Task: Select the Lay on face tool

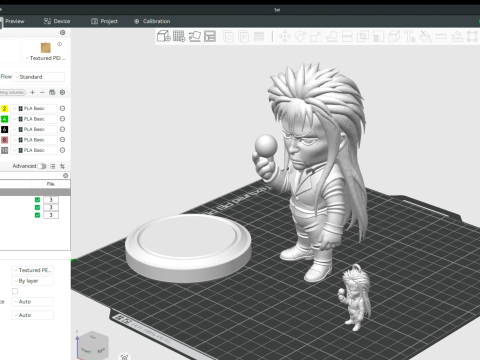Action: click(x=332, y=36)
